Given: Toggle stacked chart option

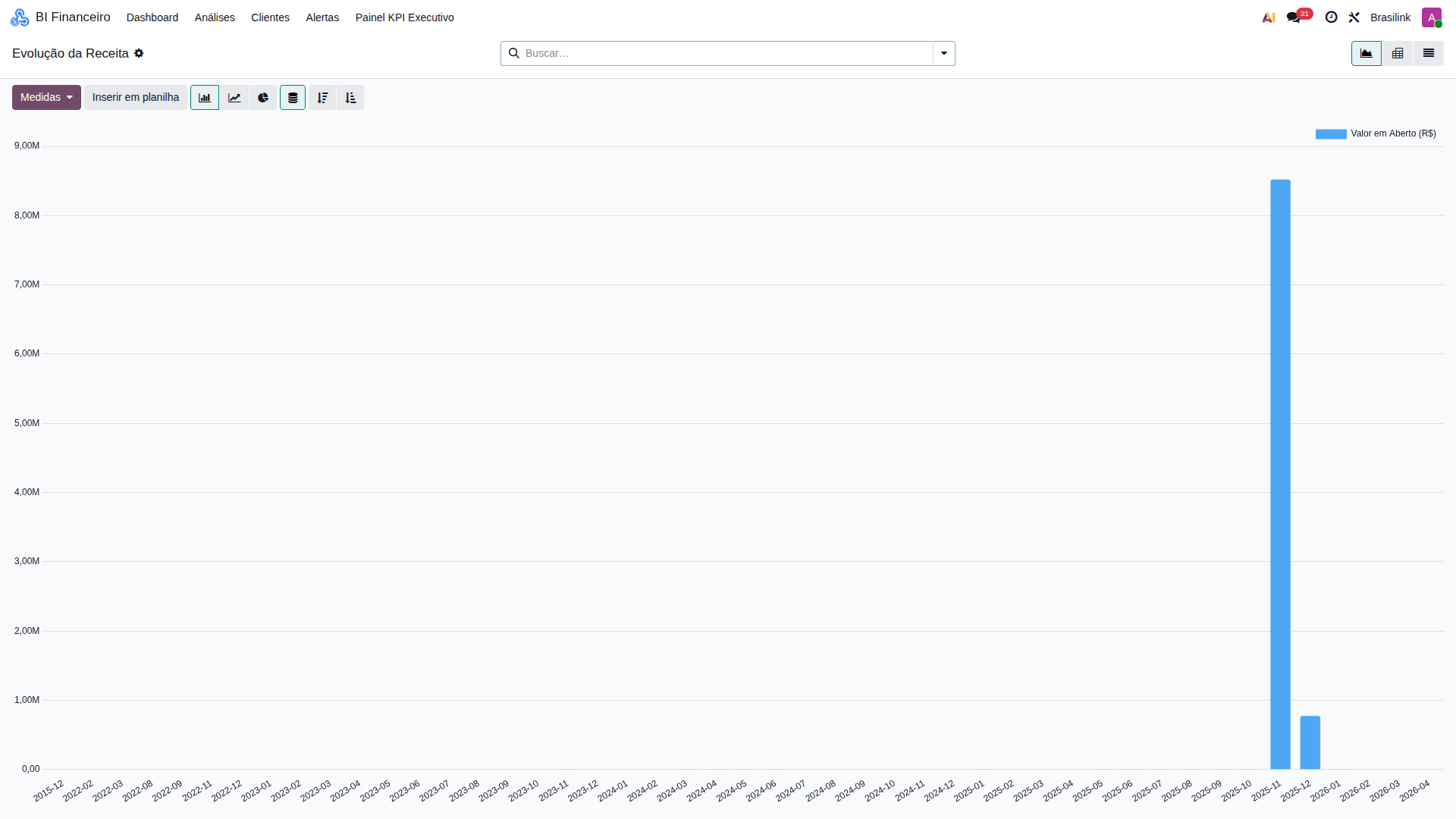Looking at the screenshot, I should 293,98.
